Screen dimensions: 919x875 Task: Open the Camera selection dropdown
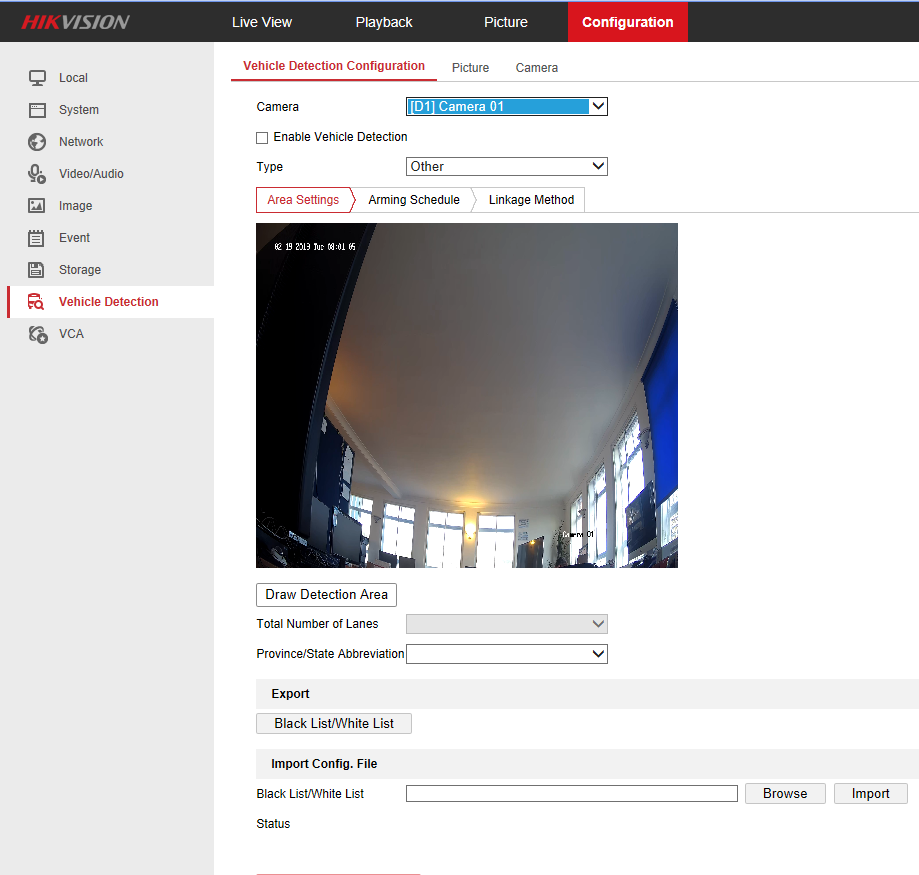click(506, 107)
